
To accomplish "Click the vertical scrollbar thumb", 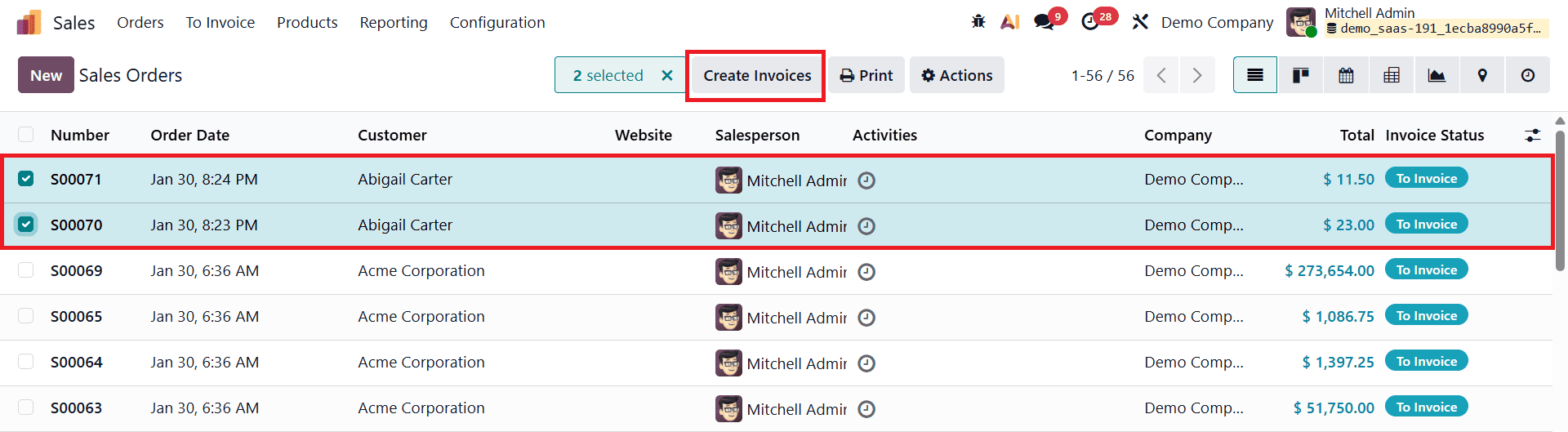I will point(1561,199).
